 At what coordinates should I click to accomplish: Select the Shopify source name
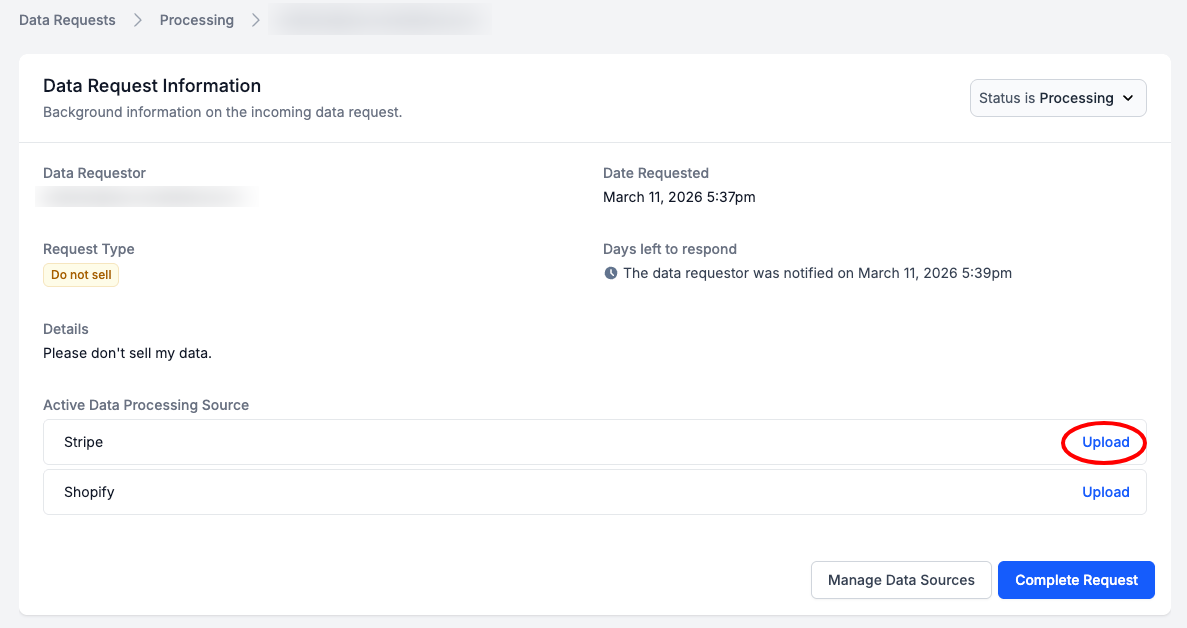pos(89,492)
